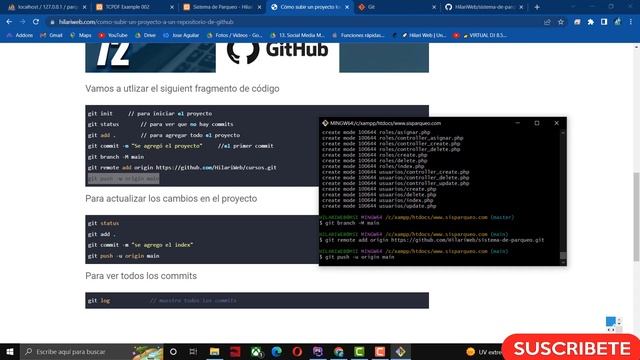Click the highlighted 'git push -u origin main' line
Screen dimensions: 640x360
123,178
